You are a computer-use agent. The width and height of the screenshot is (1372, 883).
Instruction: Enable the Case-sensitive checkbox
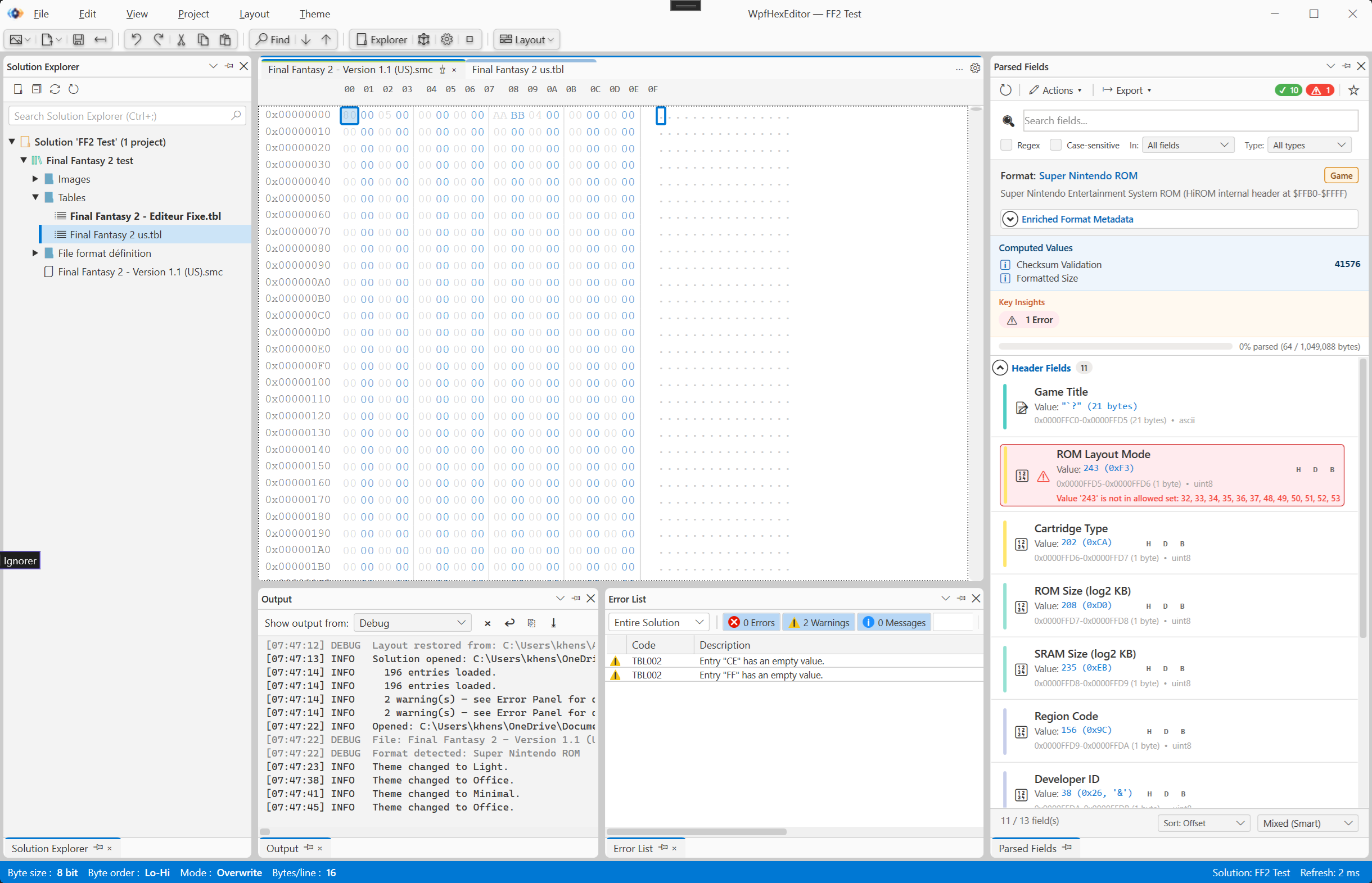(1055, 145)
